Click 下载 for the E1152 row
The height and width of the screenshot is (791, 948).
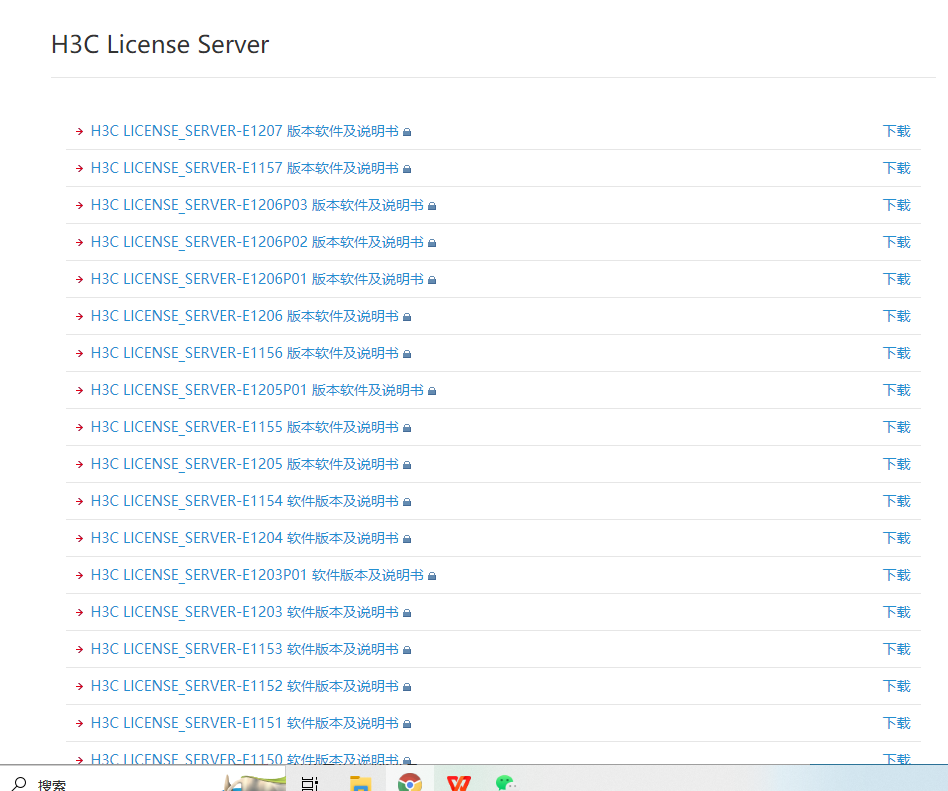coord(897,686)
